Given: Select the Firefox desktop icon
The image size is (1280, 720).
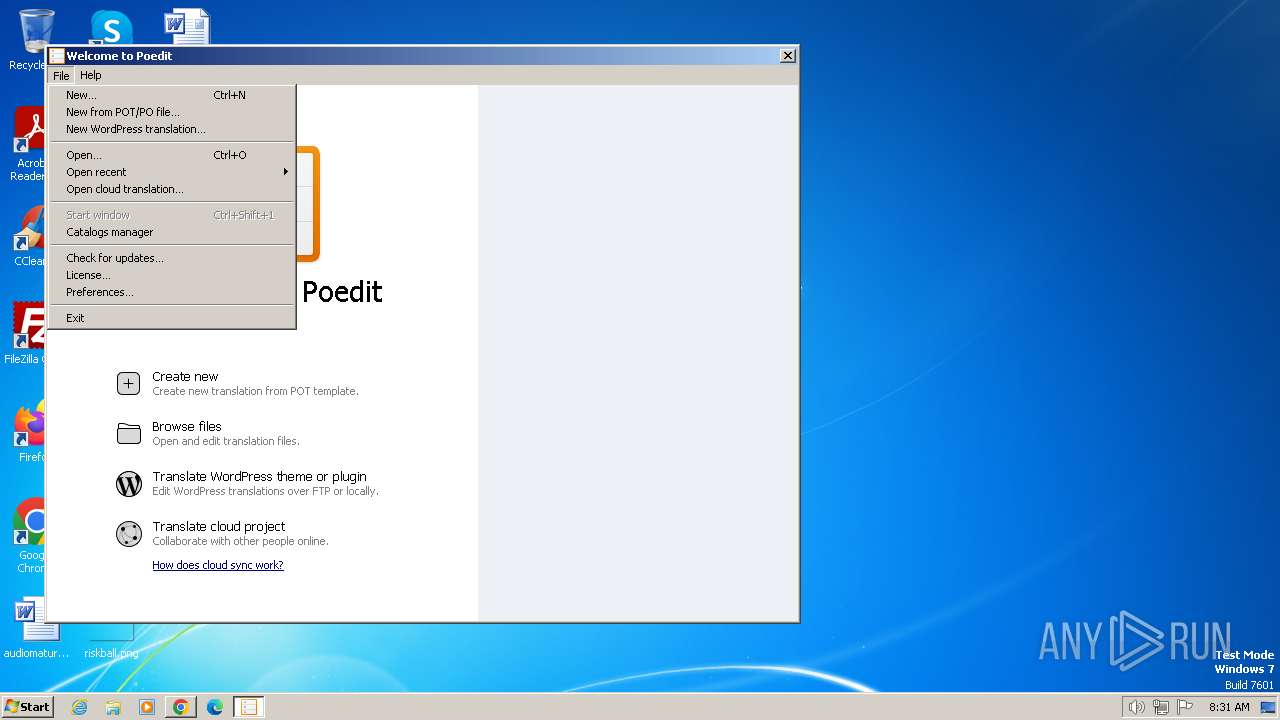Looking at the screenshot, I should 30,431.
